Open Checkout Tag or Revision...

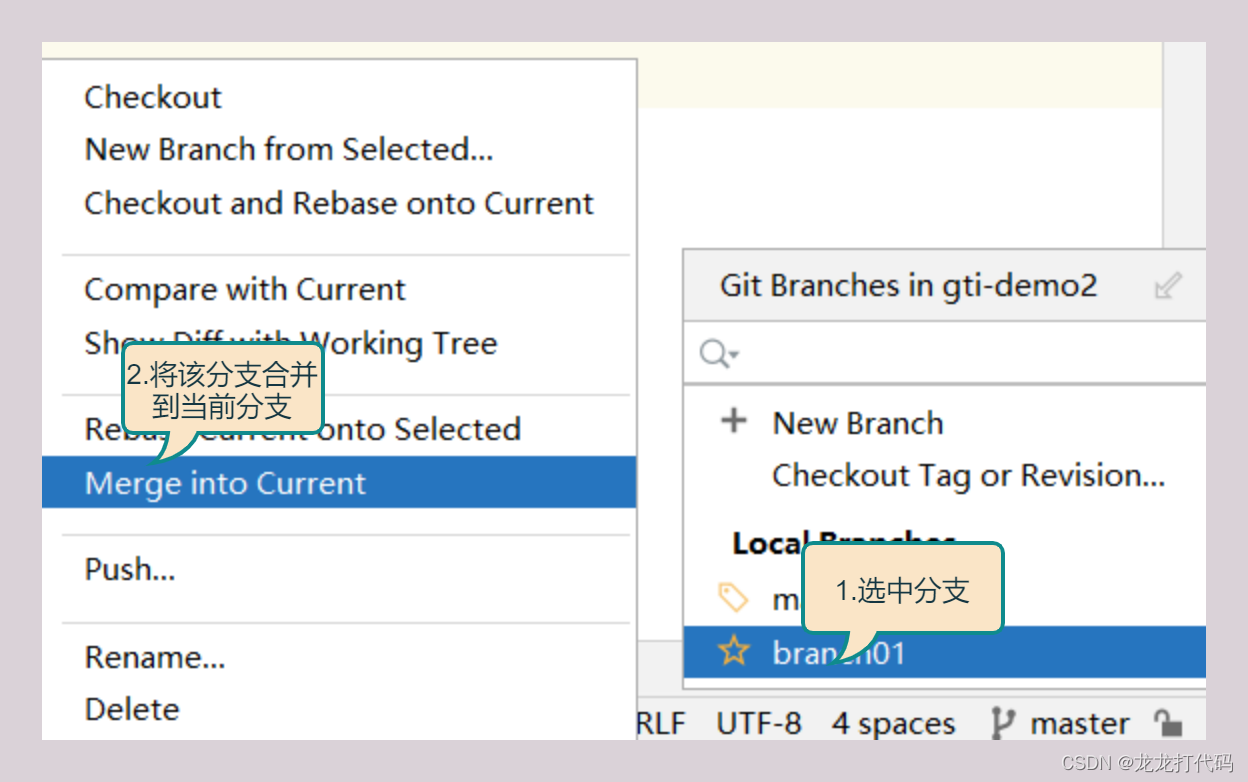tap(969, 476)
